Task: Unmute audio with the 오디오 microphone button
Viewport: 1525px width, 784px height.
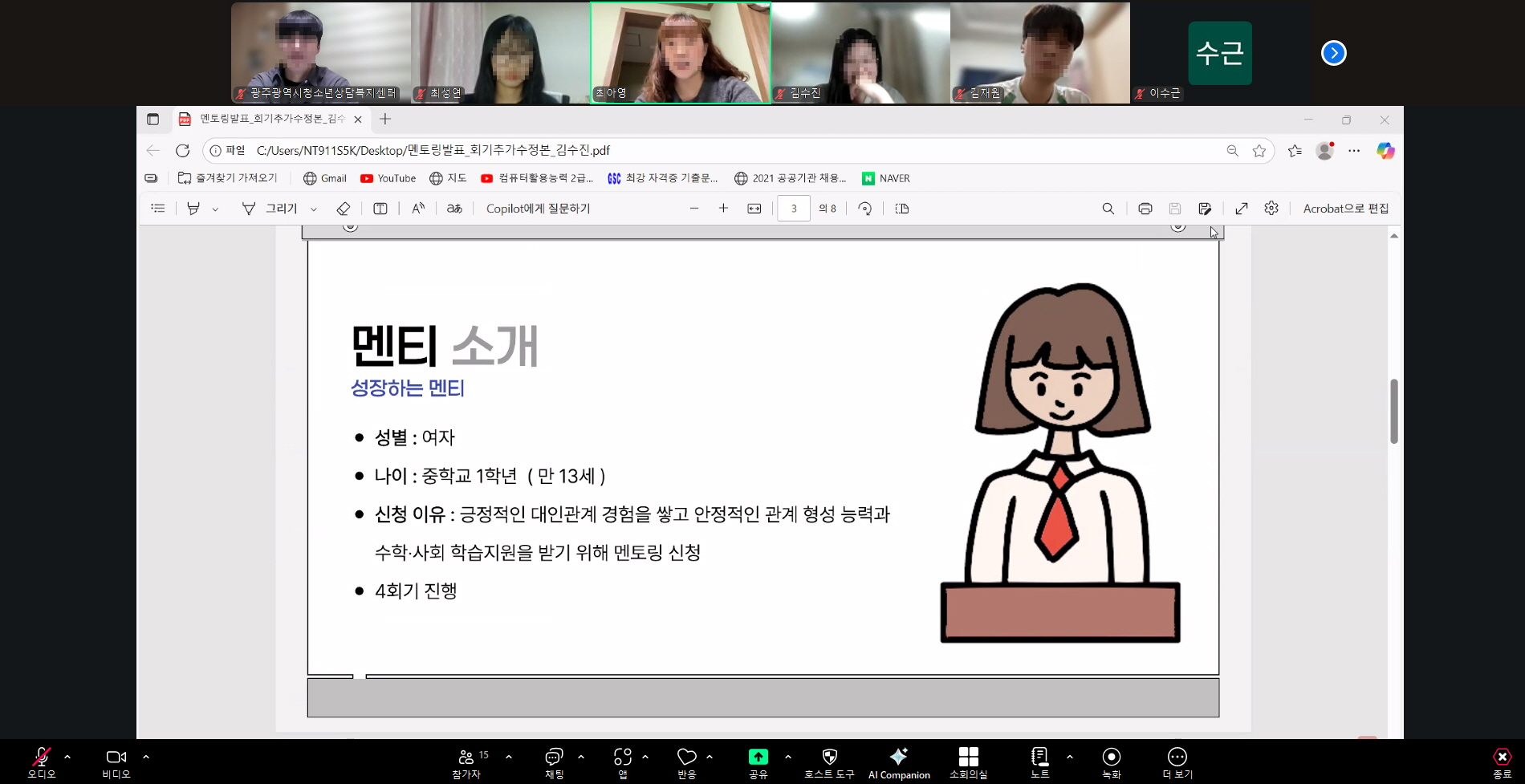Action: pyautogui.click(x=42, y=762)
